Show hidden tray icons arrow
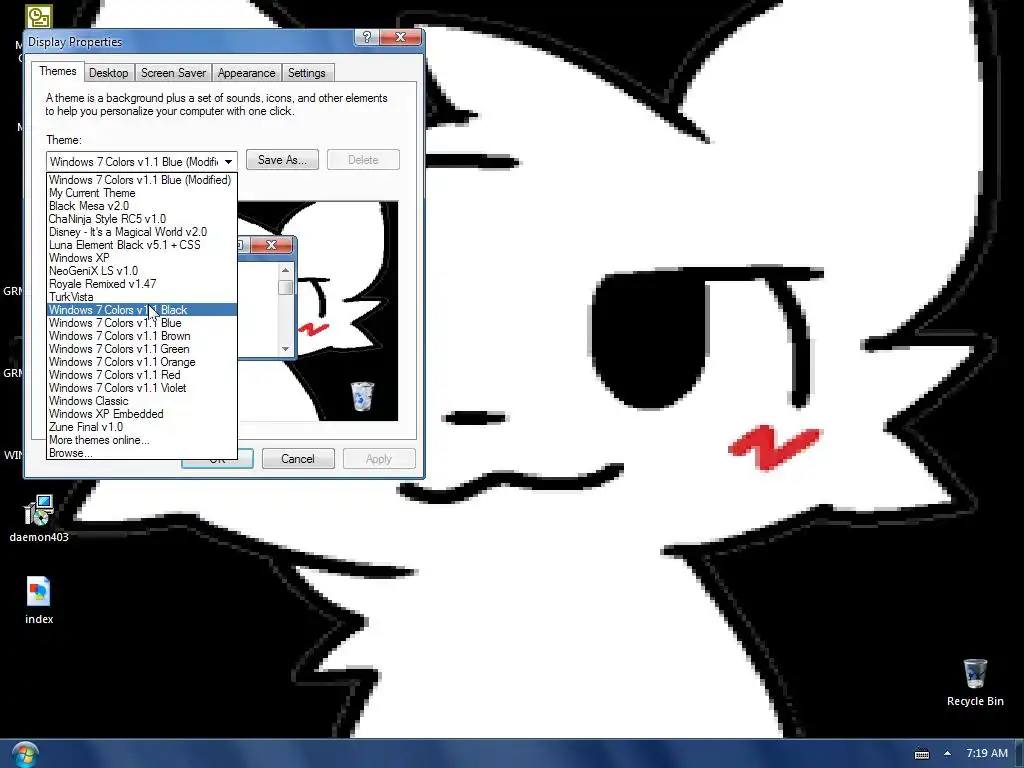 947,753
